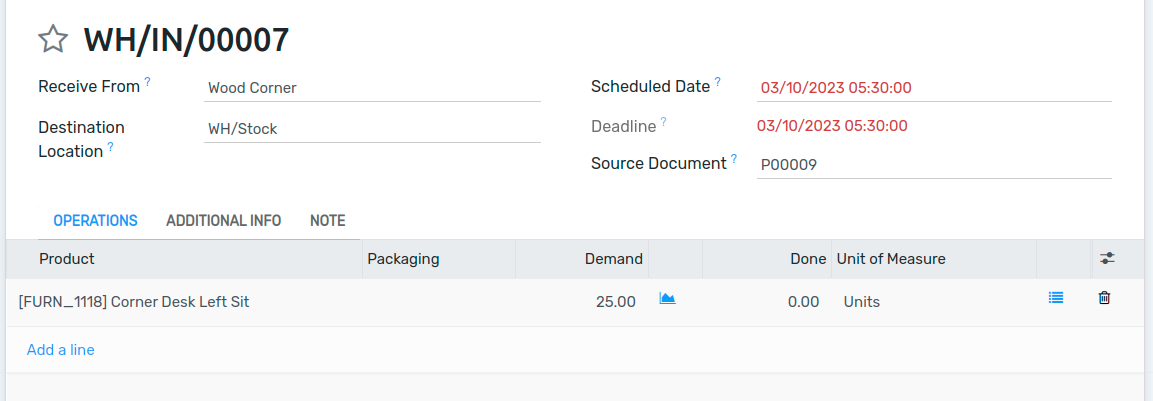
Task: Open the Scheduled Date picker field
Action: 934,88
